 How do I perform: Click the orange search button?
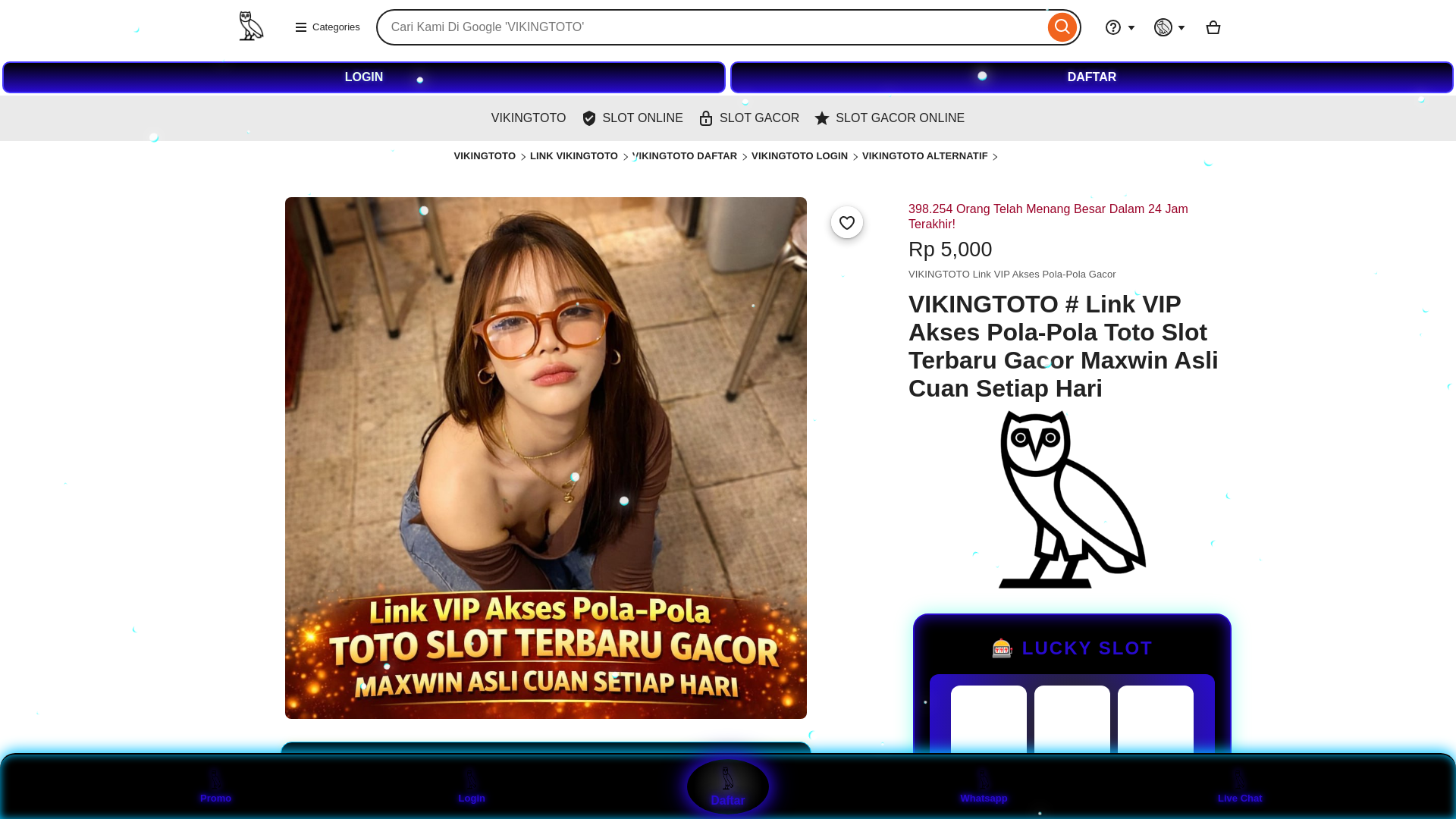click(1062, 27)
